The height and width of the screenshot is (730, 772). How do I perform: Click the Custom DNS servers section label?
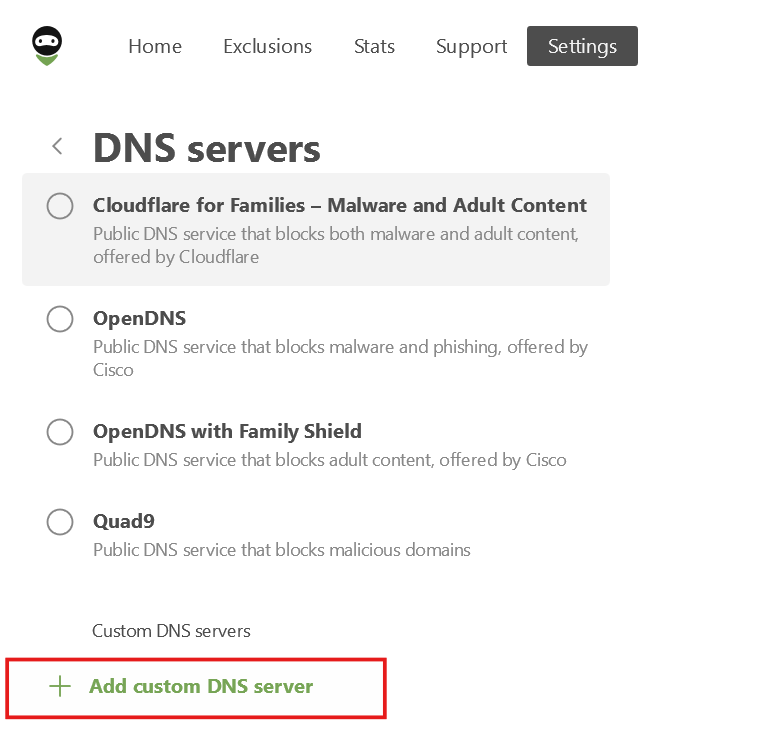pyautogui.click(x=171, y=631)
